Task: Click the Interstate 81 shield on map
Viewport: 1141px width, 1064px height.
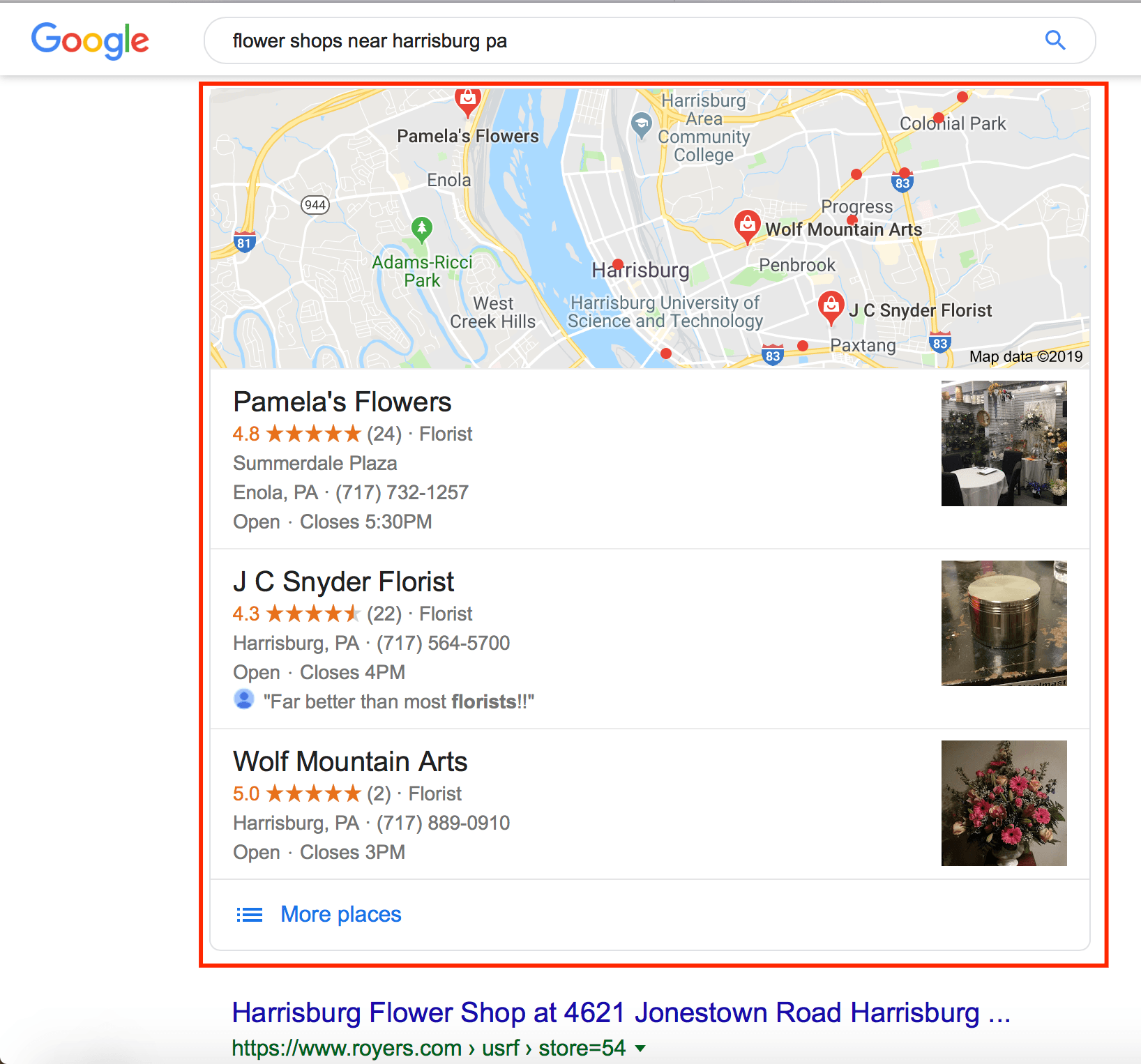Action: [243, 241]
